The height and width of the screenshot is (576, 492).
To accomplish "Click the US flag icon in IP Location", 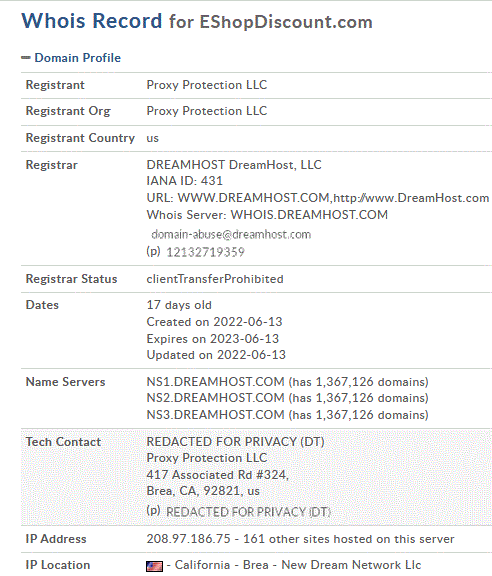I will point(154,566).
